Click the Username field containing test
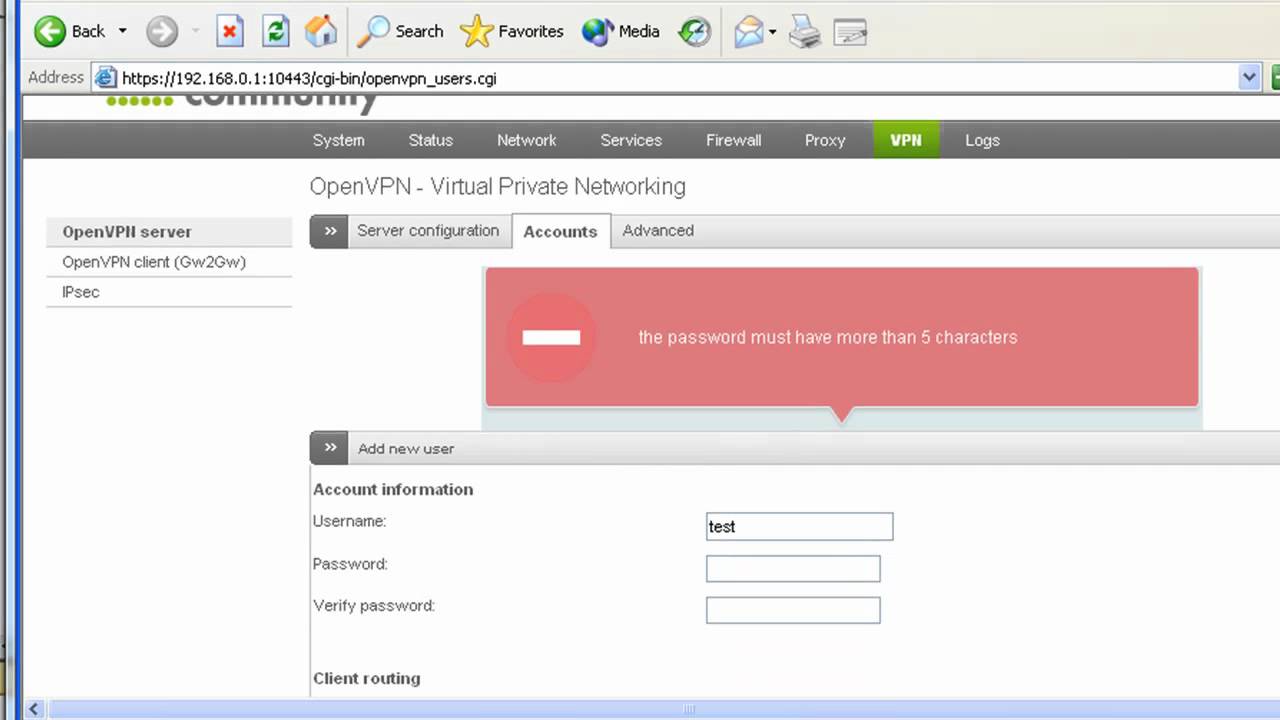Screen dimensions: 1280x720 799,526
